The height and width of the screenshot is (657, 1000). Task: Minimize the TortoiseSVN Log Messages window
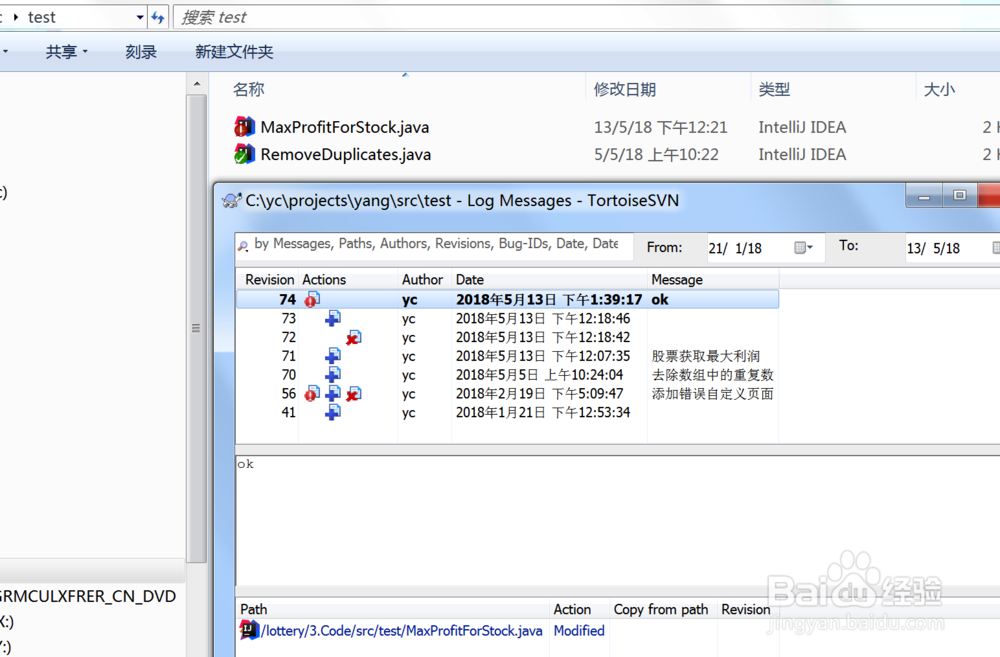pyautogui.click(x=923, y=196)
